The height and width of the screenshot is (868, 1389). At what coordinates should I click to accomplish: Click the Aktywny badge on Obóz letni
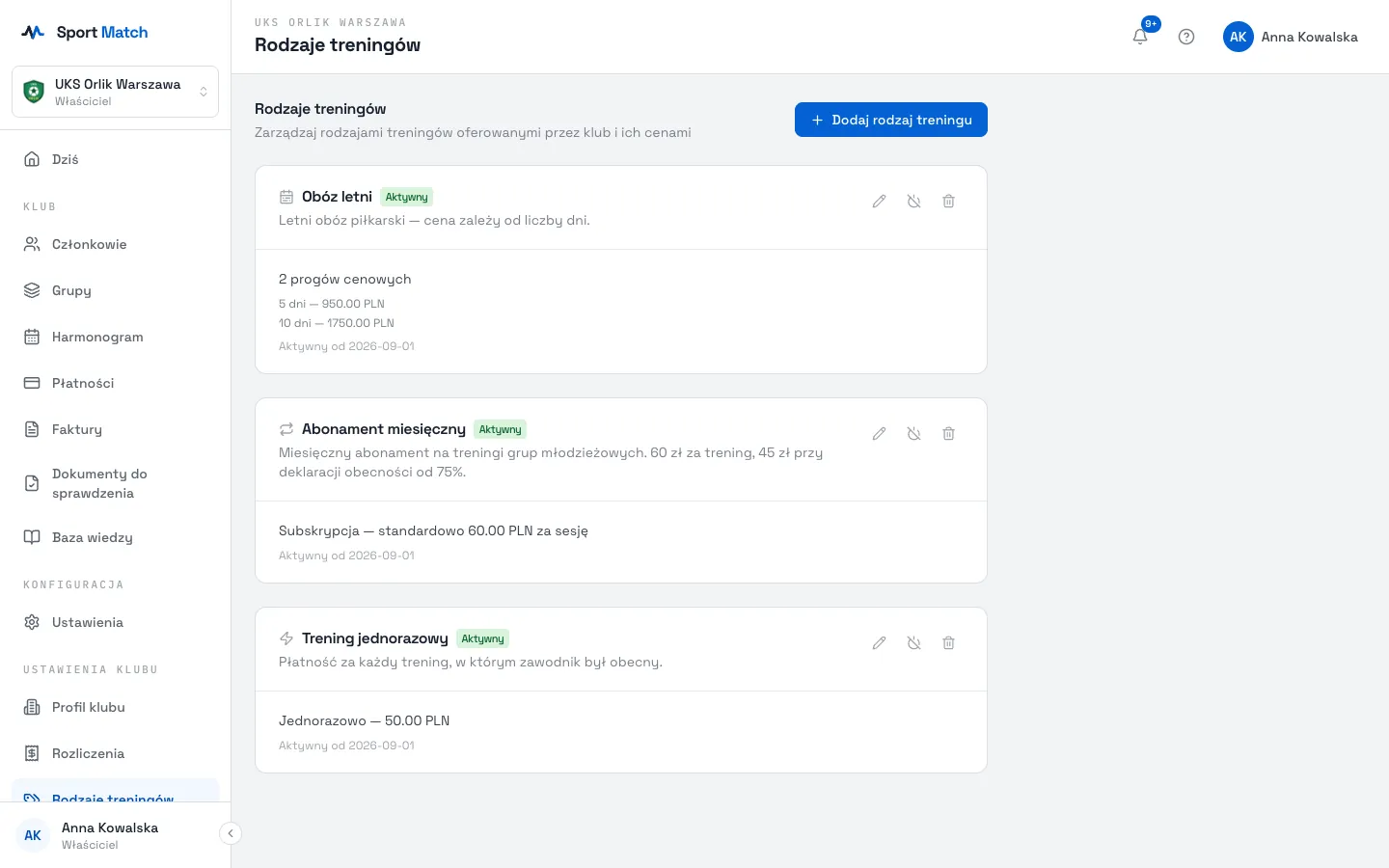(x=406, y=197)
